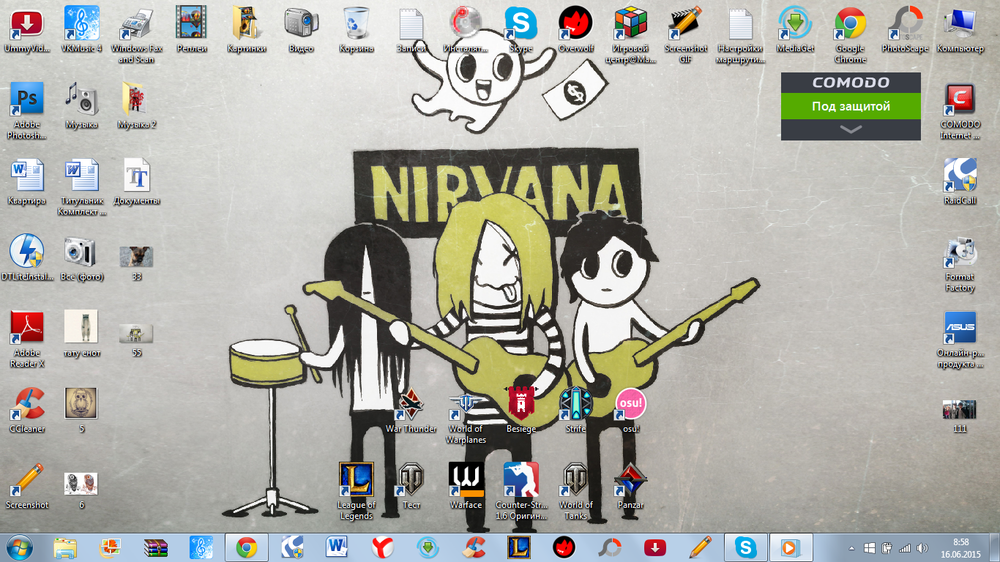
Task: Launch the Skype desktop shortcut
Action: (520, 29)
